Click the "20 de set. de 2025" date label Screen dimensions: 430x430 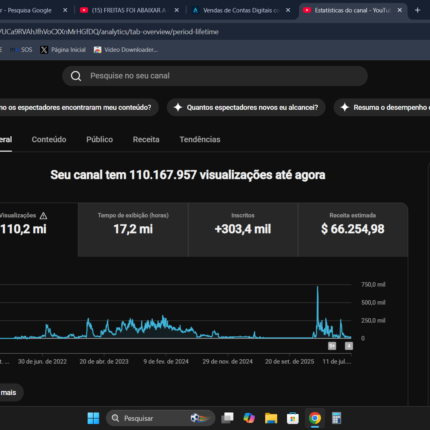point(289,361)
